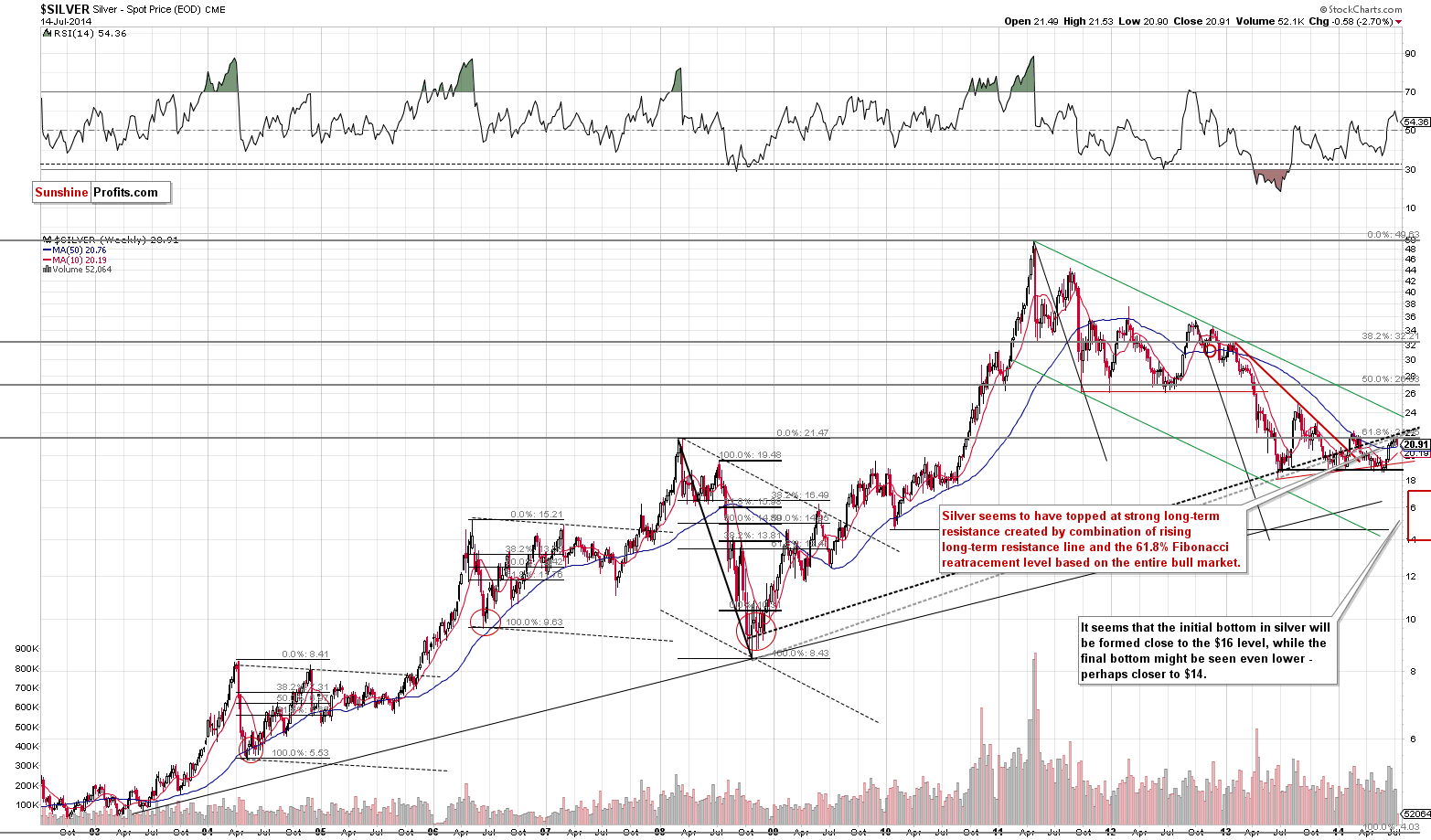The height and width of the screenshot is (840, 1431).
Task: Click the 'initial bottom in silver' annotation note
Action: click(x=1207, y=651)
